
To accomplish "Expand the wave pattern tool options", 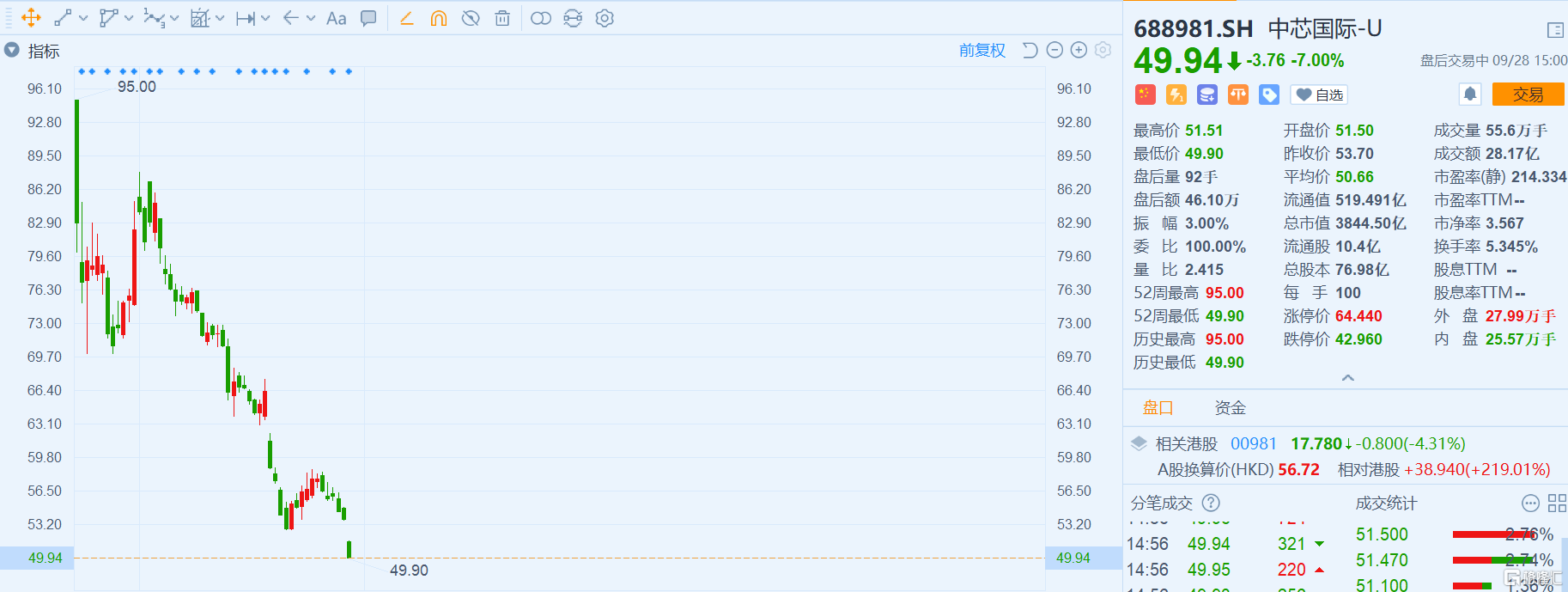I will pyautogui.click(x=174, y=18).
